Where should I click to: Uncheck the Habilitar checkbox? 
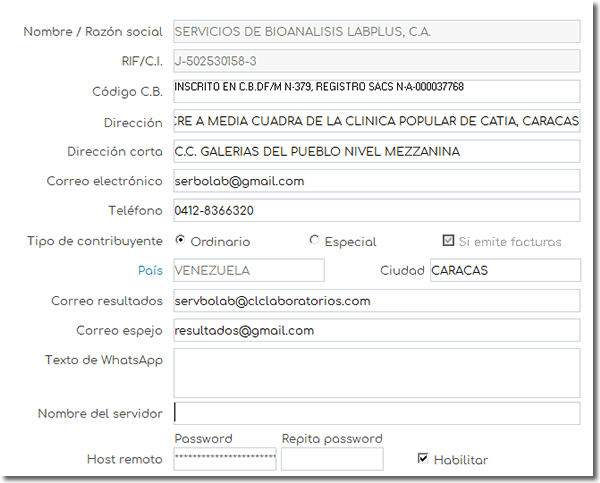(x=423, y=459)
